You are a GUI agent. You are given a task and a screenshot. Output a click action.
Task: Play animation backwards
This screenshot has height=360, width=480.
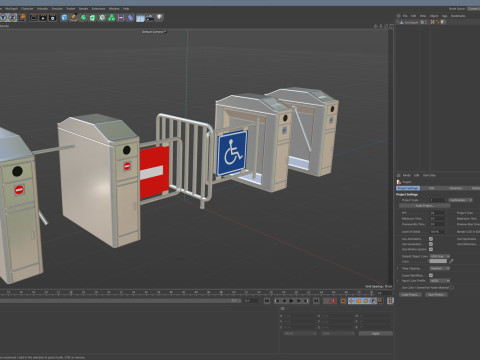point(284,301)
